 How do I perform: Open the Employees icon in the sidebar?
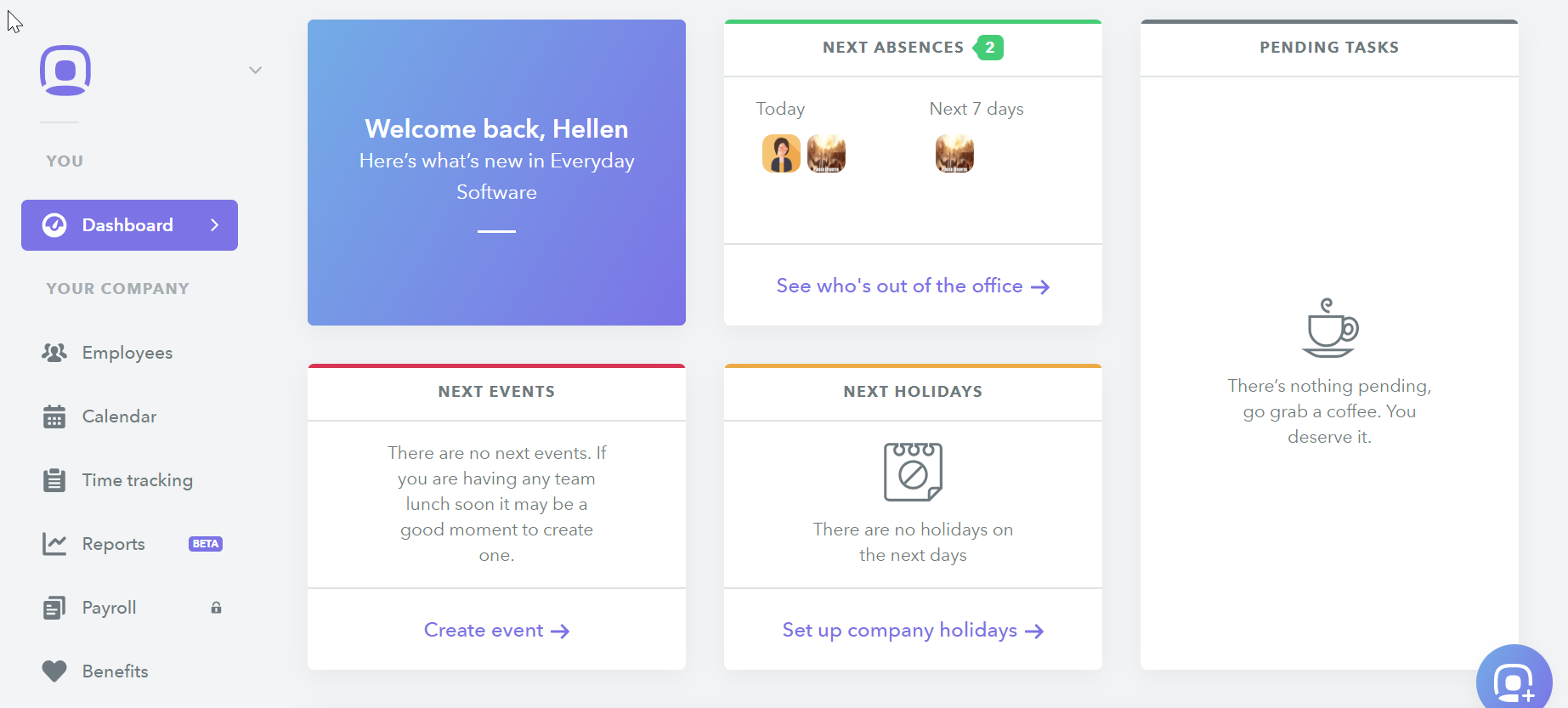54,353
